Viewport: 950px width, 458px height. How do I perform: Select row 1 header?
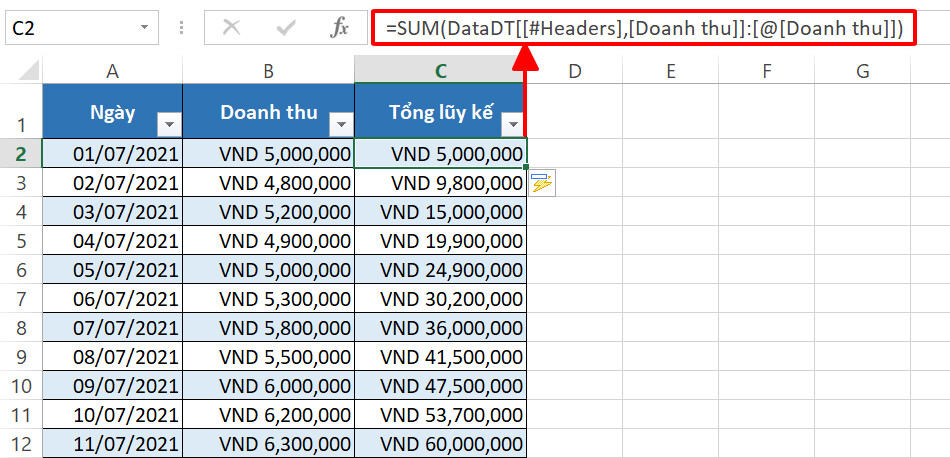pyautogui.click(x=21, y=111)
